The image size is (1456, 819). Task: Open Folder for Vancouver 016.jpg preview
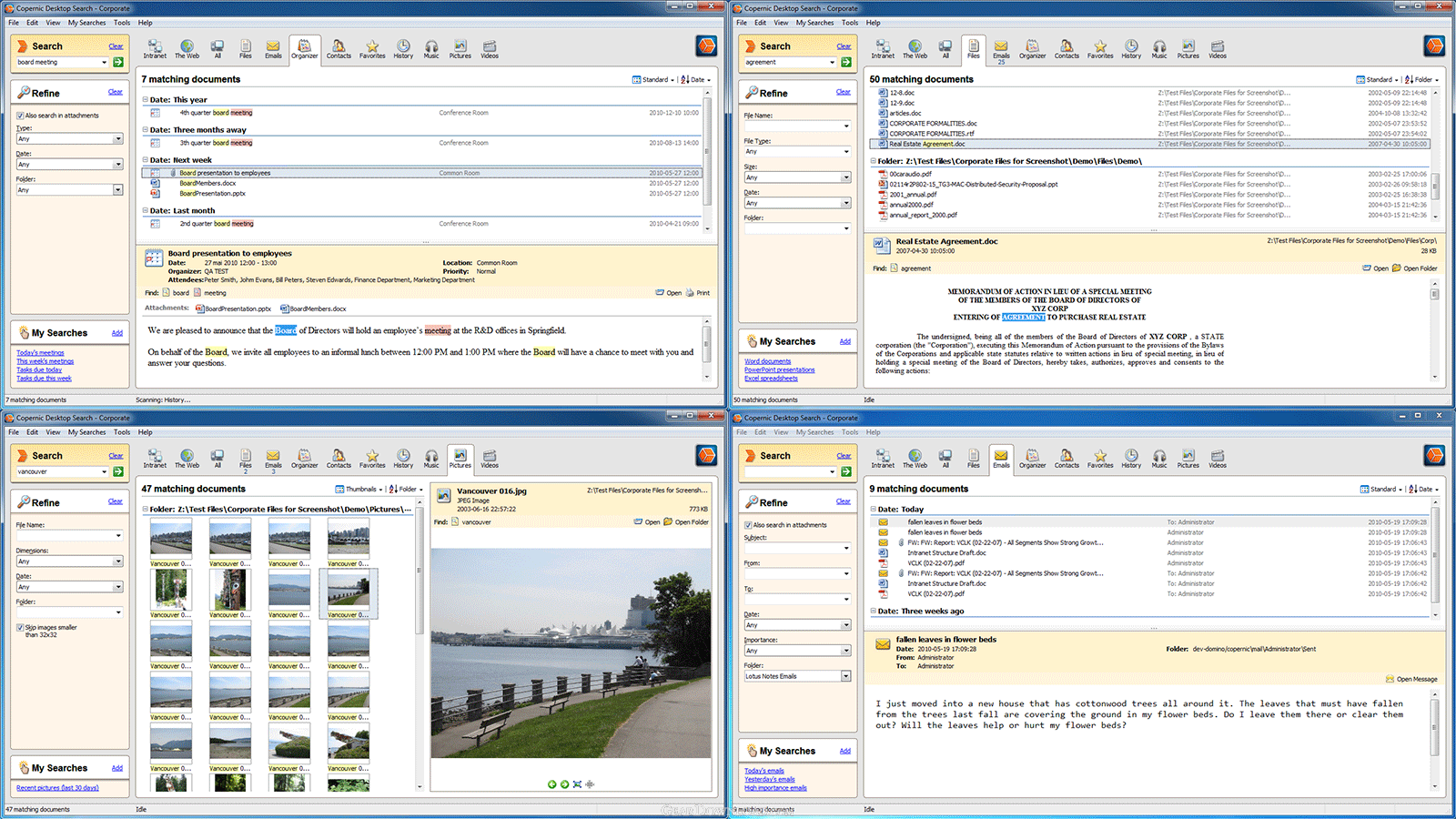[686, 522]
